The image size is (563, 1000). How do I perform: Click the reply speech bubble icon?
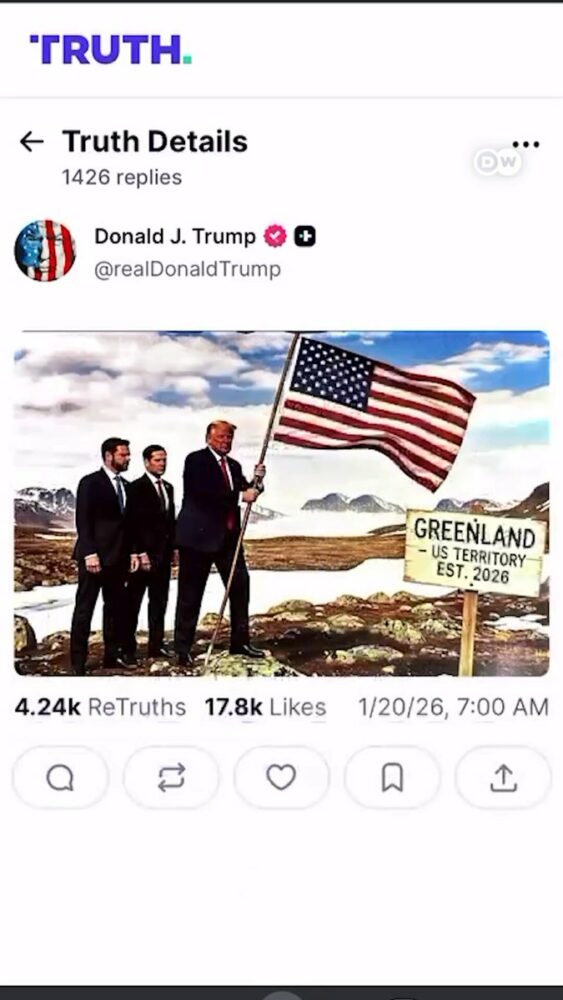(61, 777)
